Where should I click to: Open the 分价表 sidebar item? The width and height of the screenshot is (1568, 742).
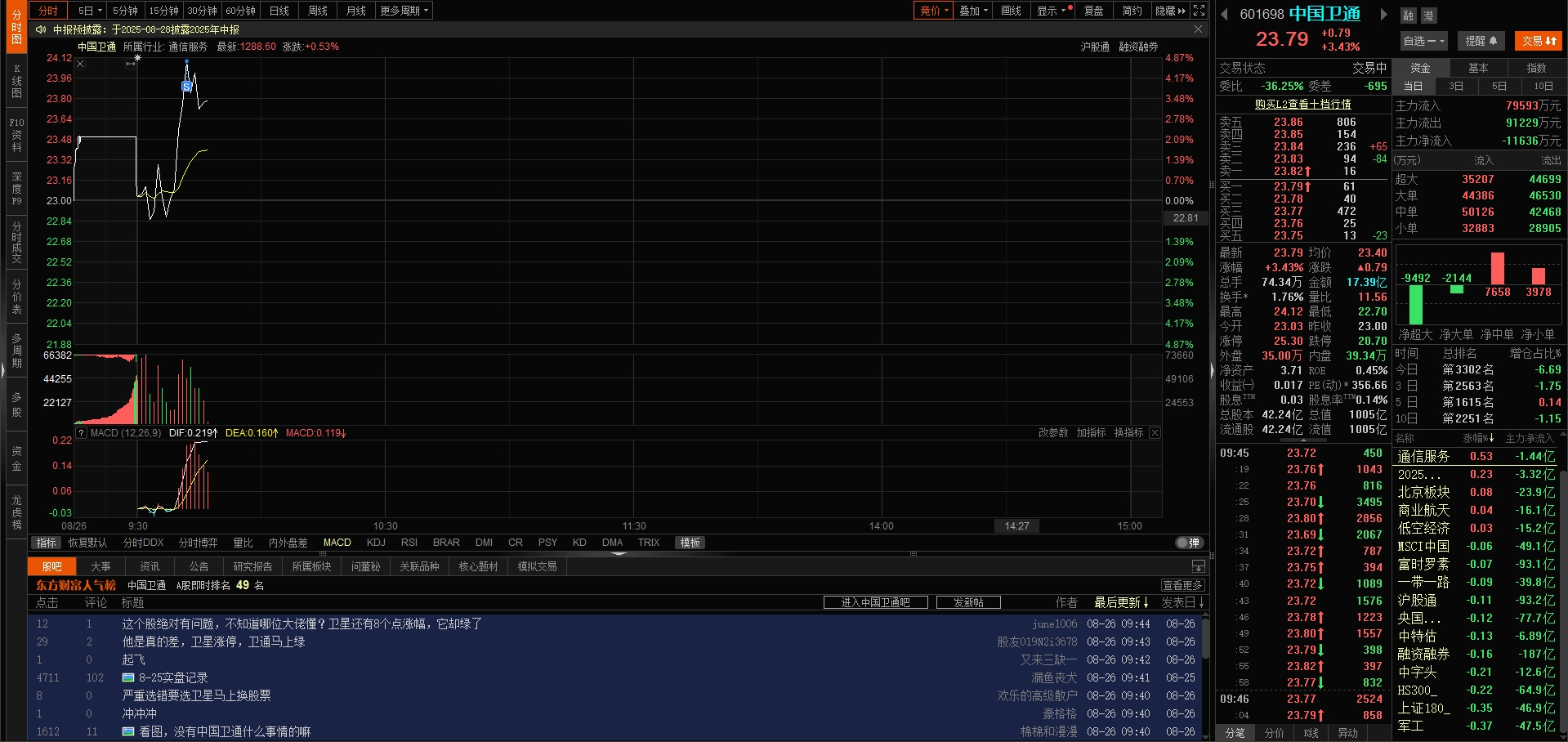(16, 297)
